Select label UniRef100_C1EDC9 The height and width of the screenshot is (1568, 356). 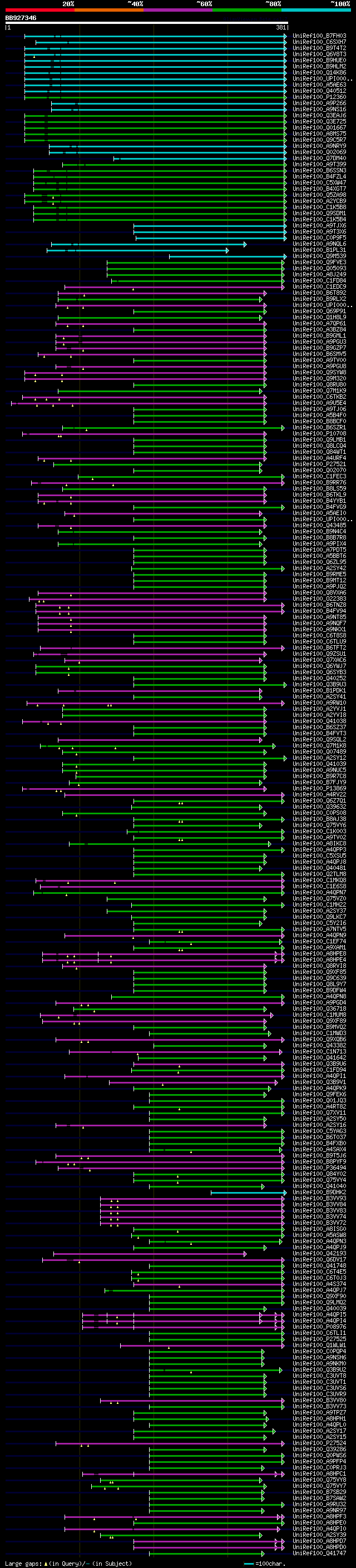319,286
